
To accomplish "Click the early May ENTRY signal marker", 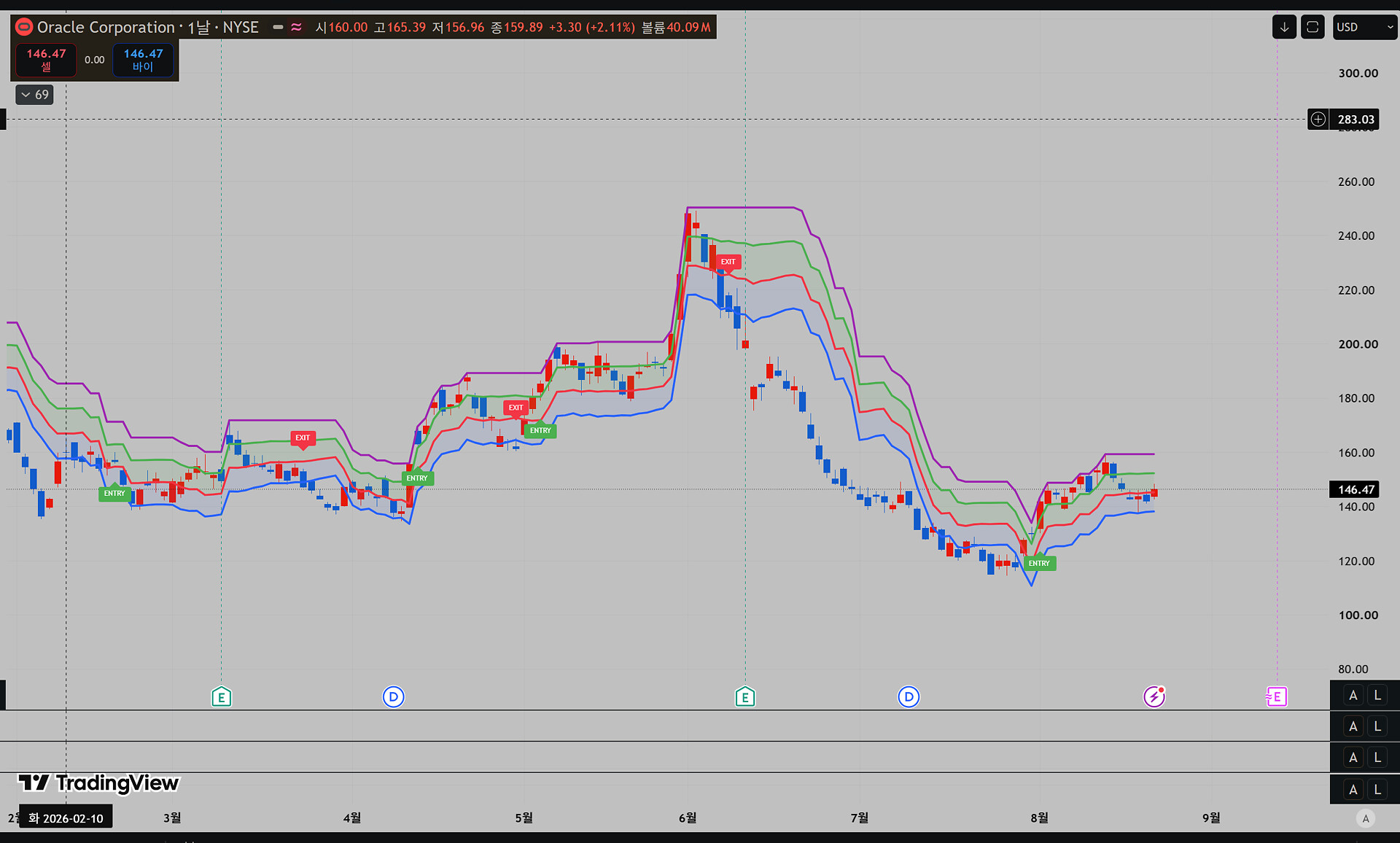I will coord(540,431).
